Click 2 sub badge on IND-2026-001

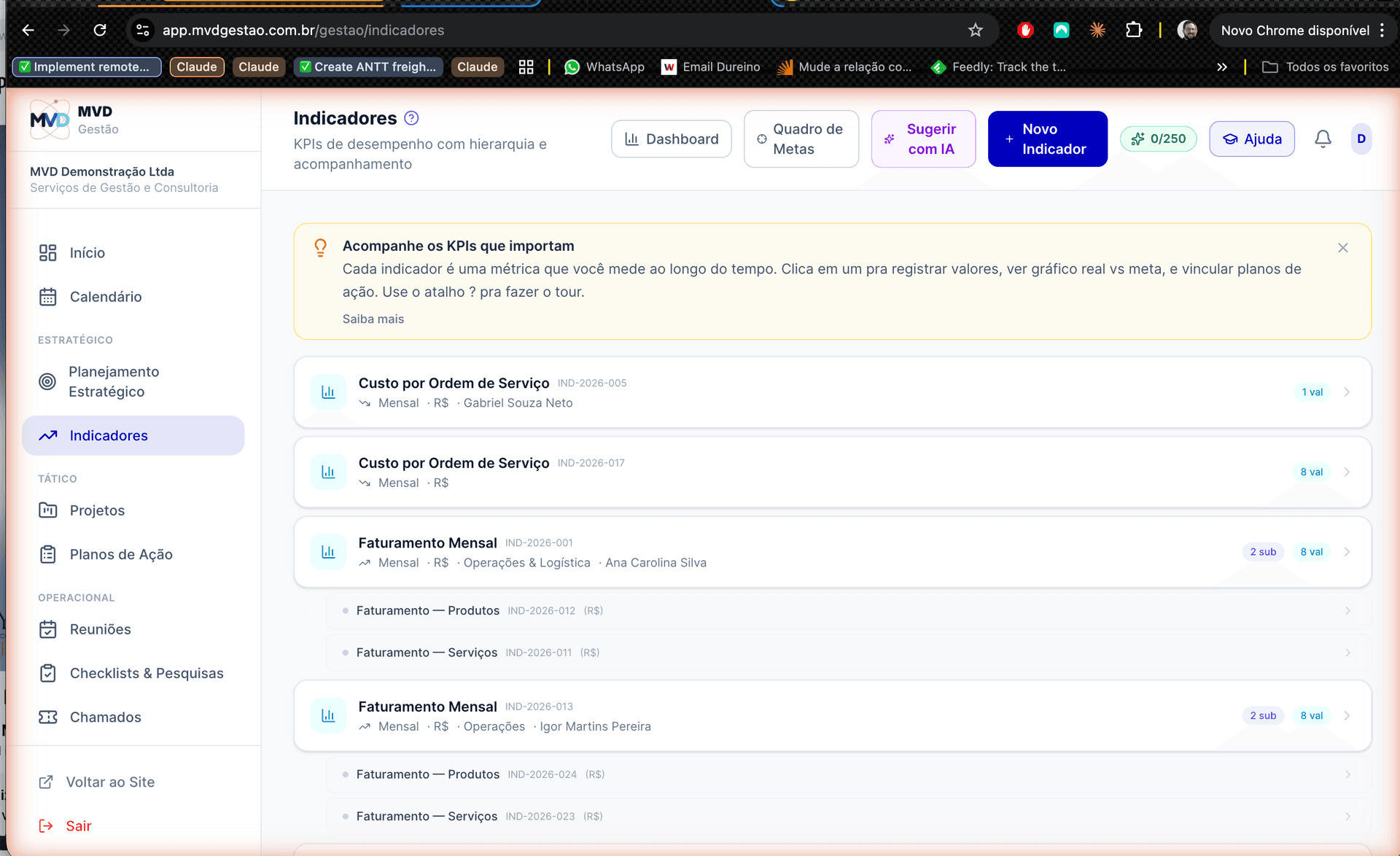point(1263,552)
